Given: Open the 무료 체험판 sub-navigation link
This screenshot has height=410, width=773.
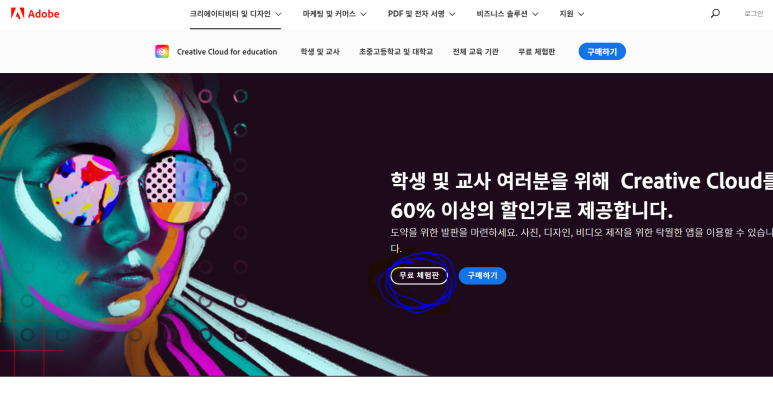Looking at the screenshot, I should pyautogui.click(x=536, y=51).
